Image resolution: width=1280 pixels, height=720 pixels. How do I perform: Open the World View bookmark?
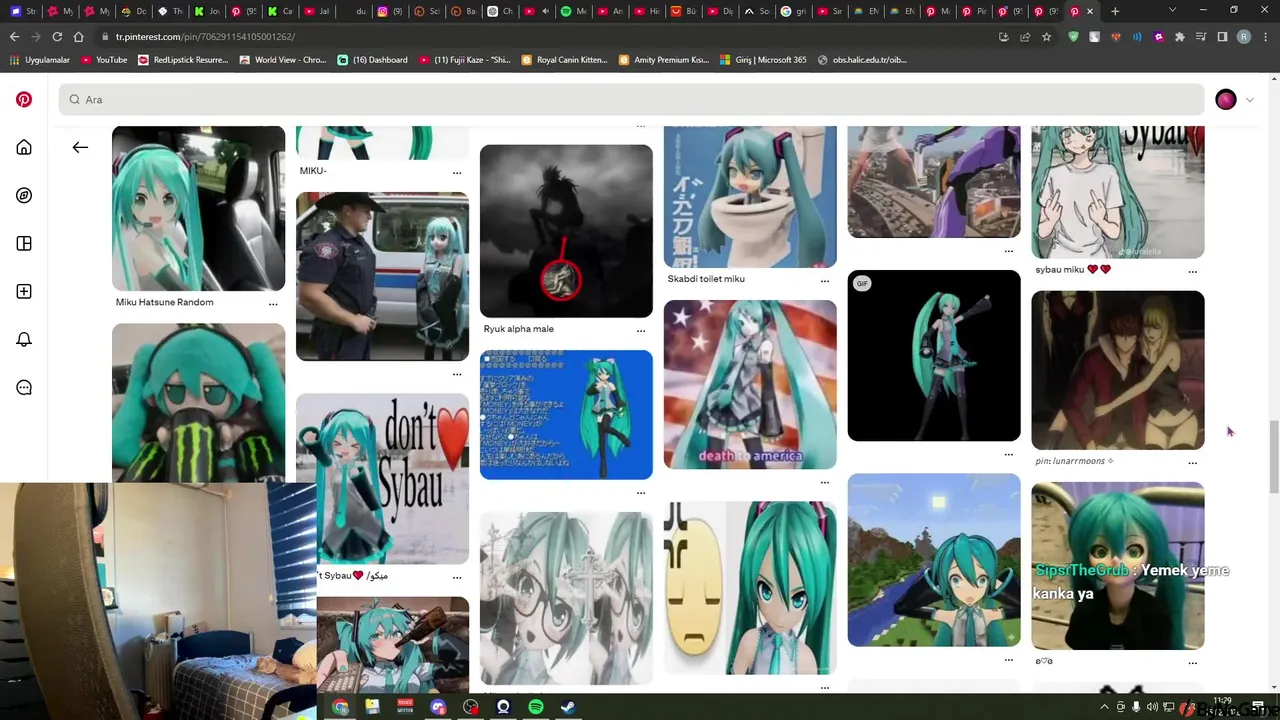(283, 60)
